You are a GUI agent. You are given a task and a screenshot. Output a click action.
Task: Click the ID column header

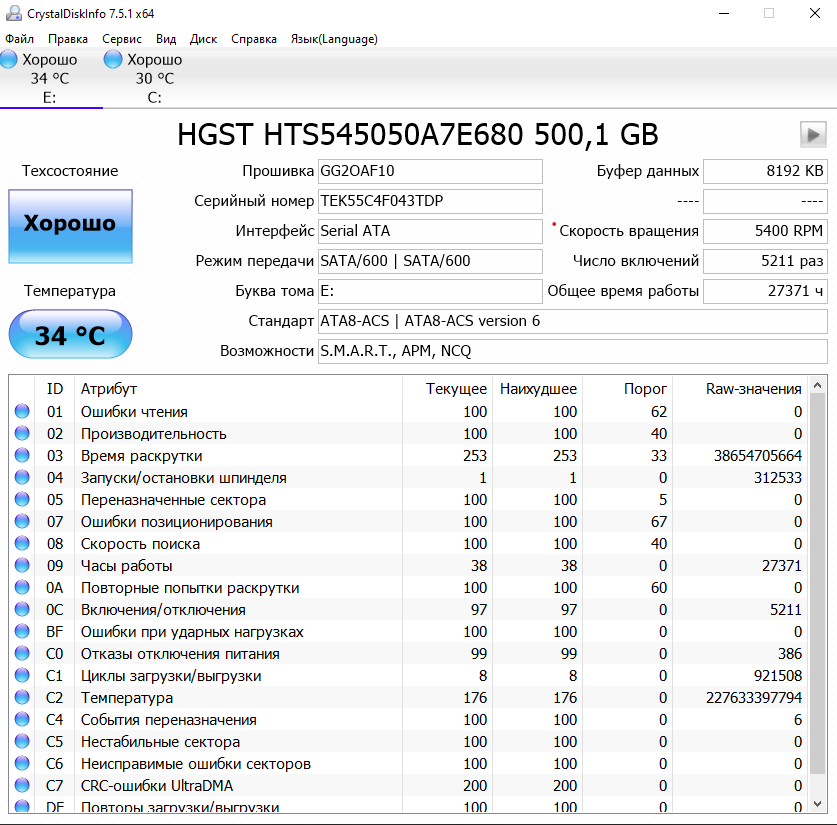tap(55, 389)
